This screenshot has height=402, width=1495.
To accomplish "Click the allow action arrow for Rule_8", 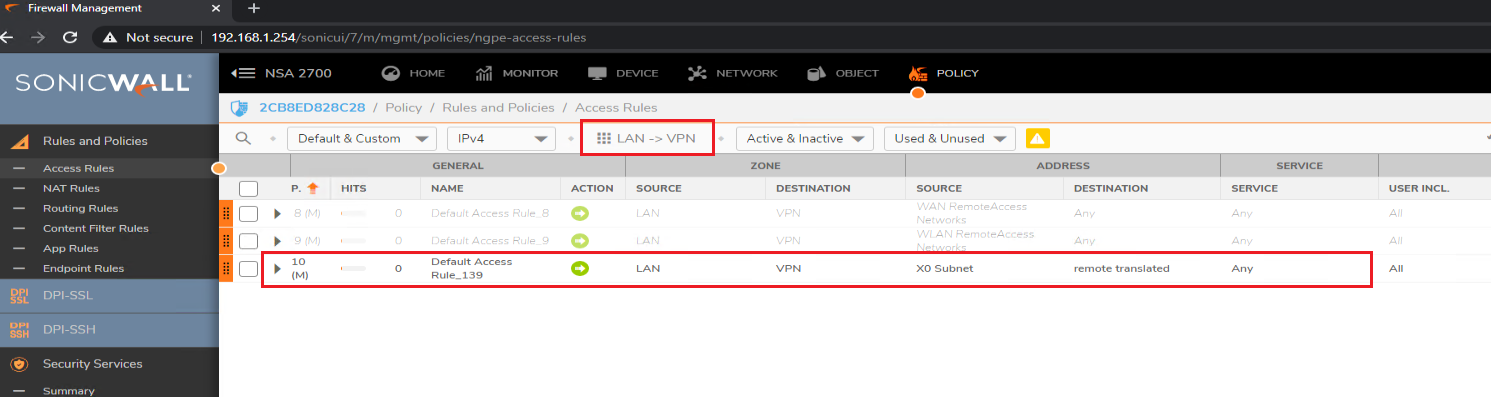I will click(x=580, y=213).
